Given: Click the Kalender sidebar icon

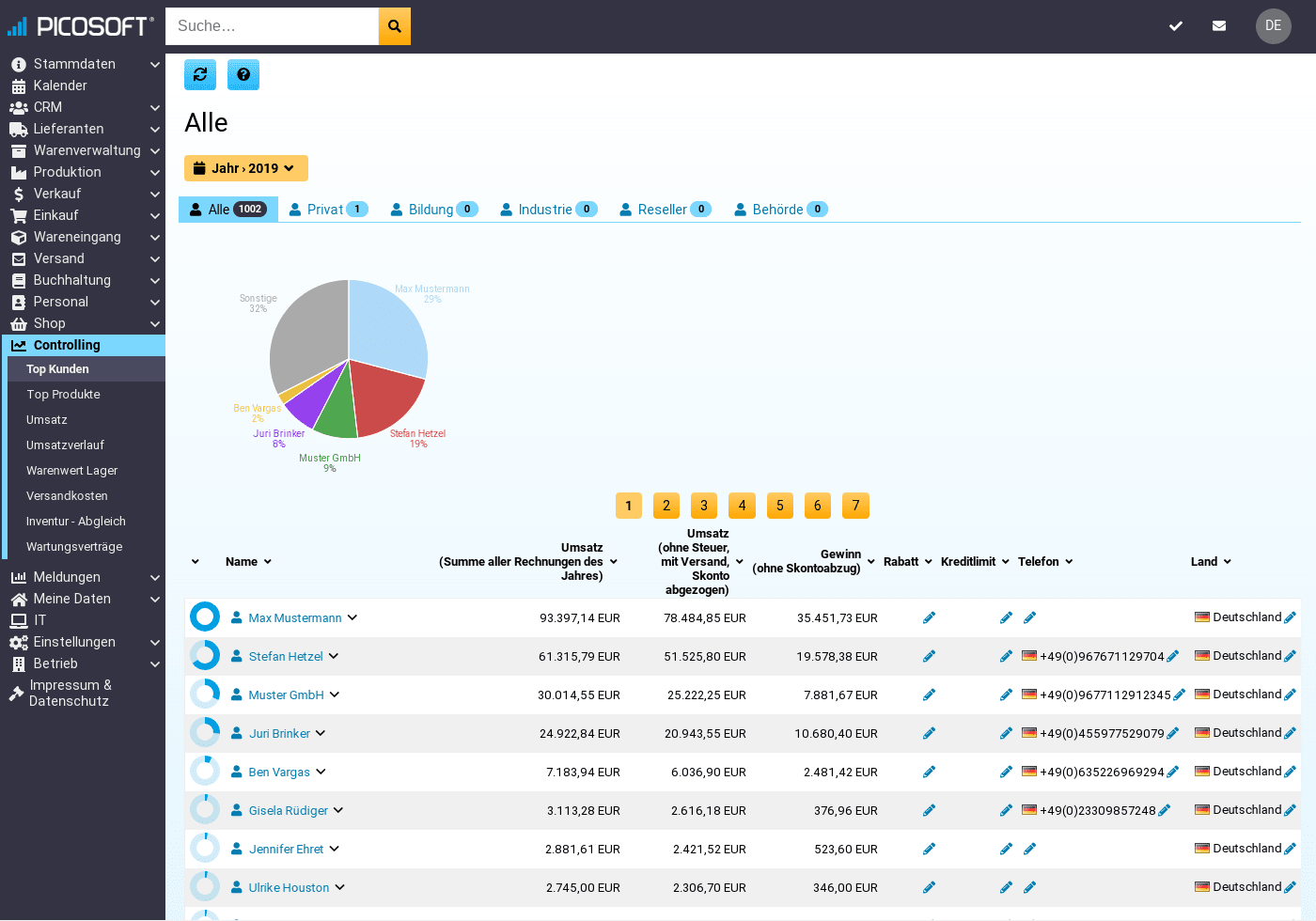Looking at the screenshot, I should click(x=19, y=86).
